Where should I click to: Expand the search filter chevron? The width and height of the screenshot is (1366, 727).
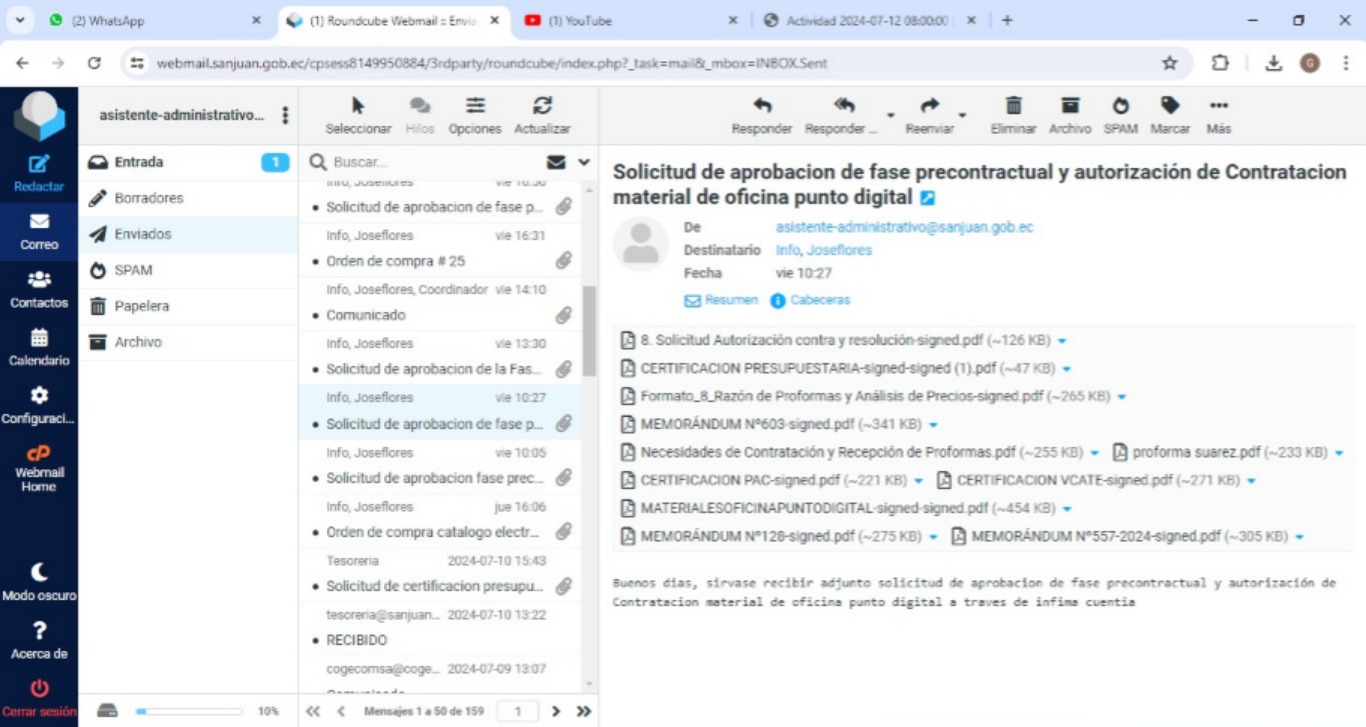click(x=584, y=162)
